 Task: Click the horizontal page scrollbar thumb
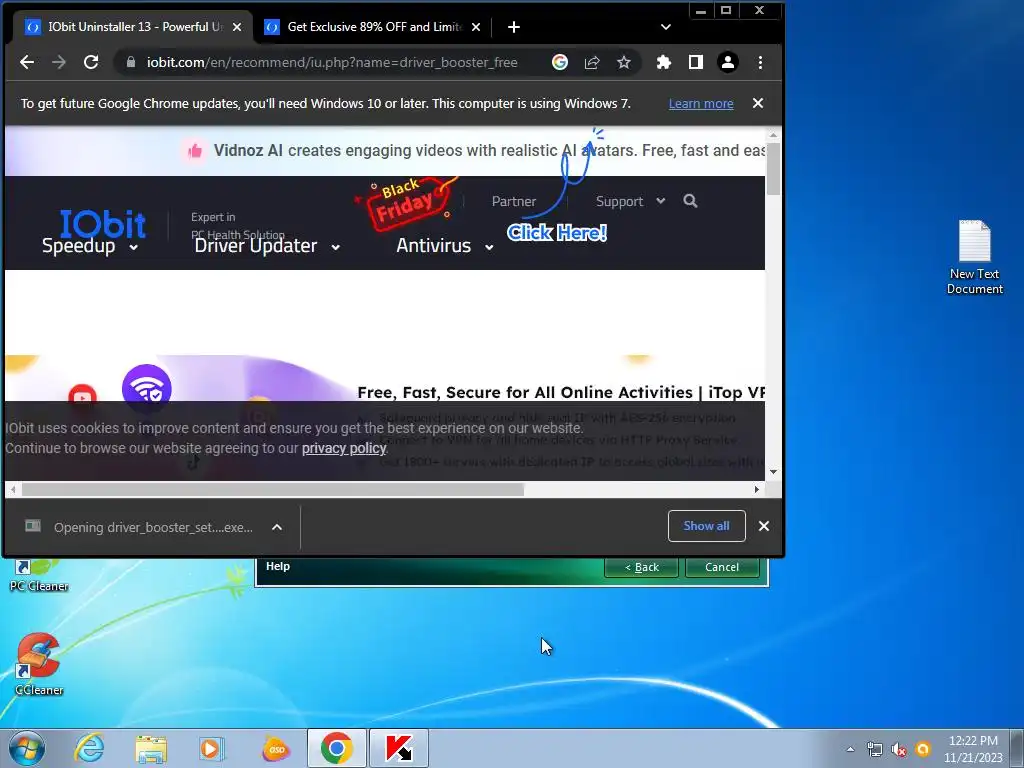(272, 489)
